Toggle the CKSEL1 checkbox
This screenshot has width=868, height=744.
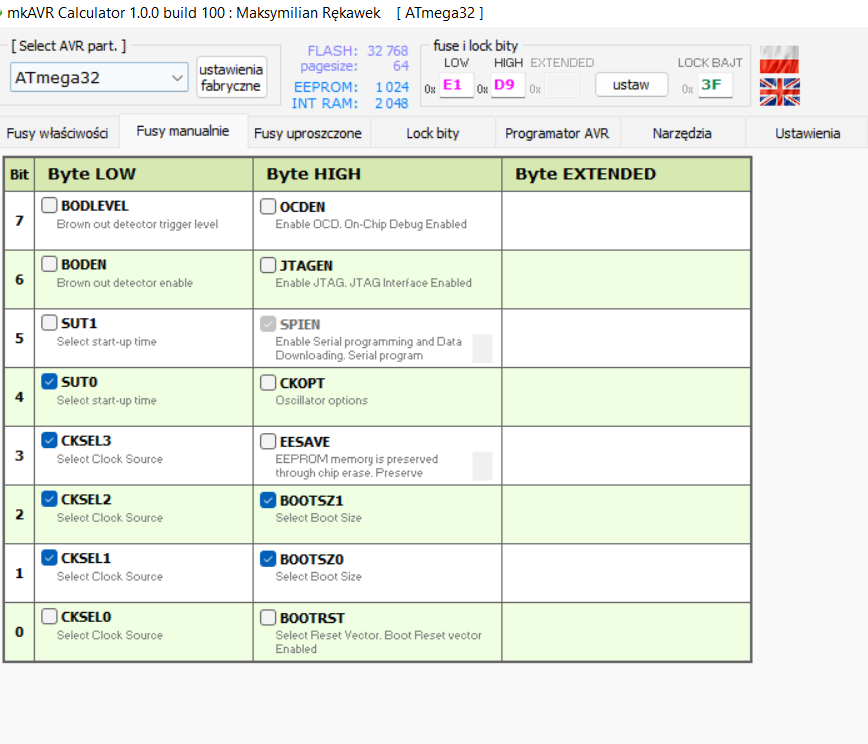[x=49, y=557]
